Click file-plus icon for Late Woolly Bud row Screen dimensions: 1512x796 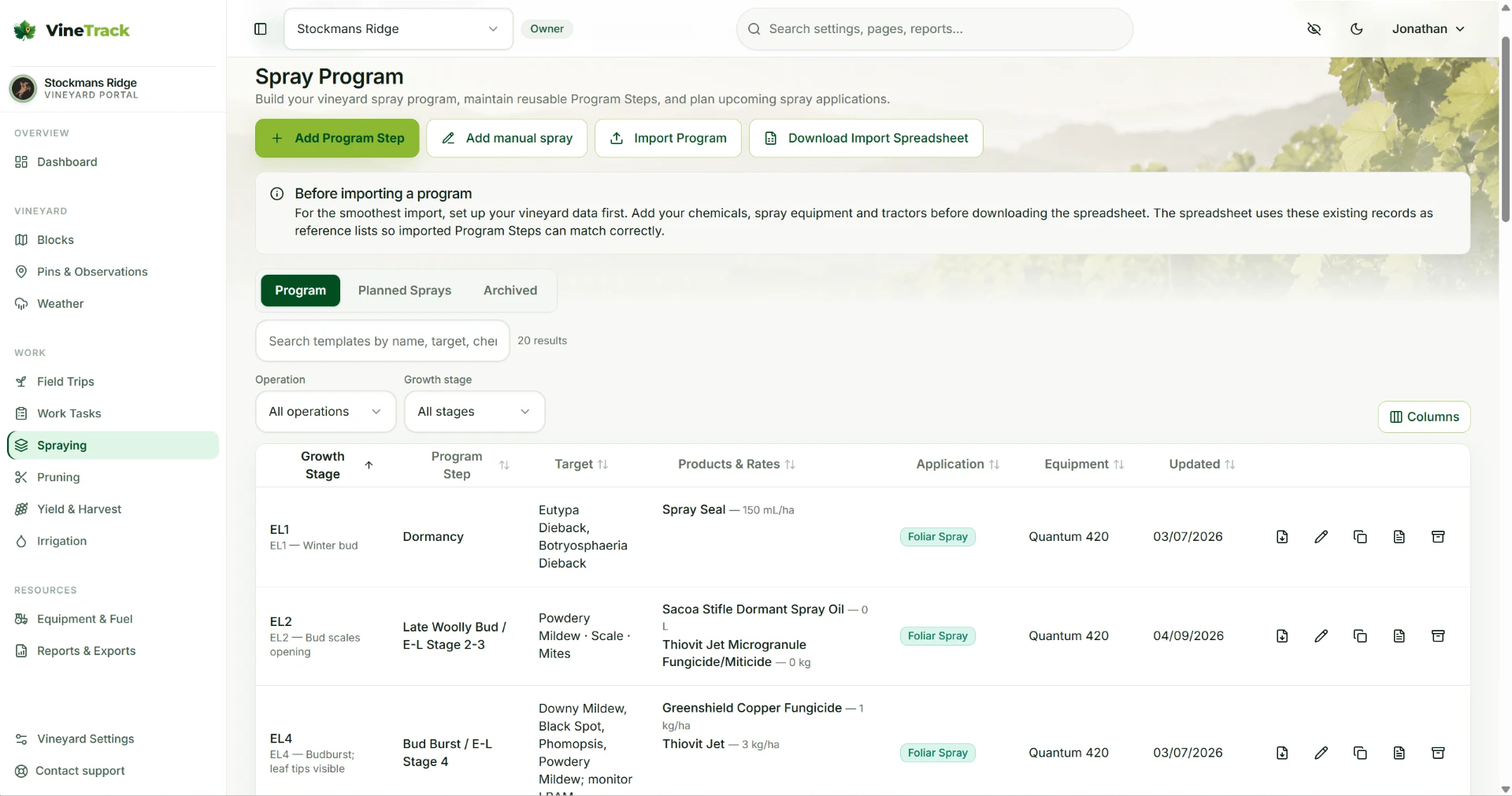tap(1282, 636)
